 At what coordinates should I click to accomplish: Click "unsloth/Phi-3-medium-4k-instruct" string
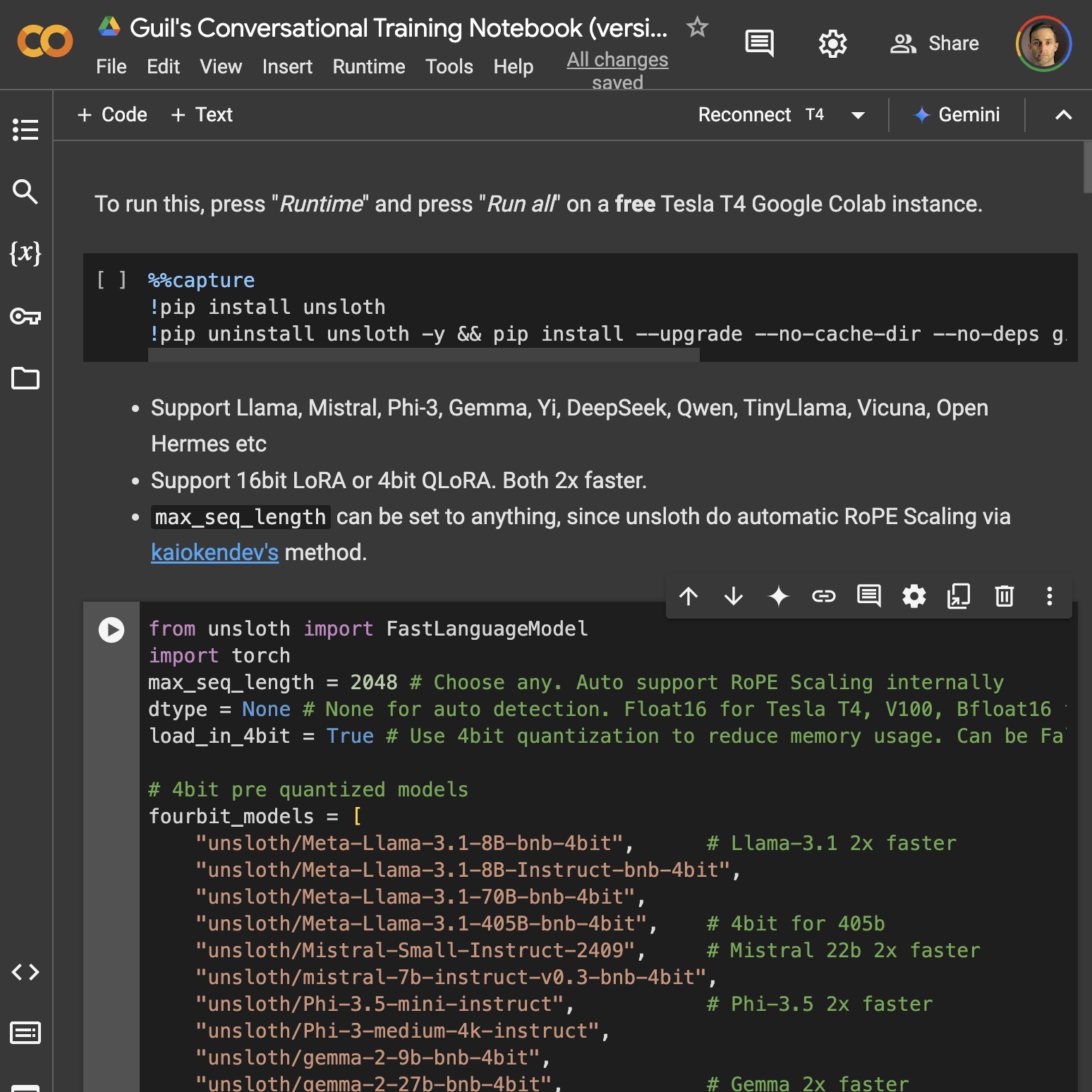click(398, 1031)
